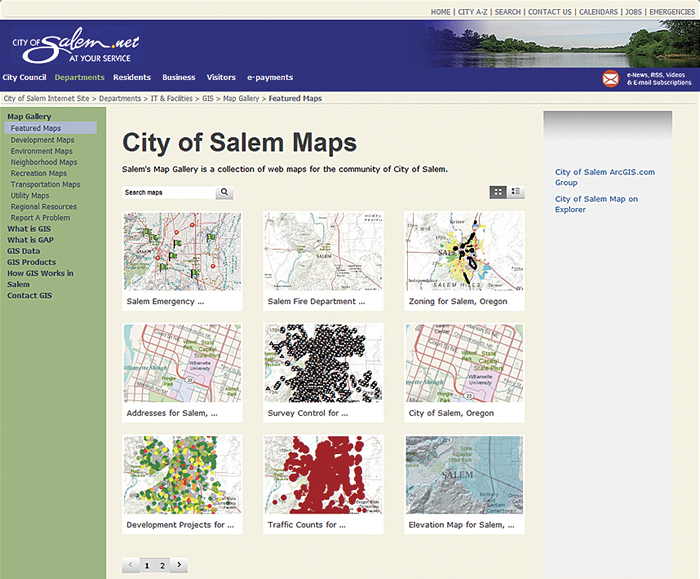Open the Residents menu
This screenshot has height=579, width=700.
pyautogui.click(x=132, y=77)
